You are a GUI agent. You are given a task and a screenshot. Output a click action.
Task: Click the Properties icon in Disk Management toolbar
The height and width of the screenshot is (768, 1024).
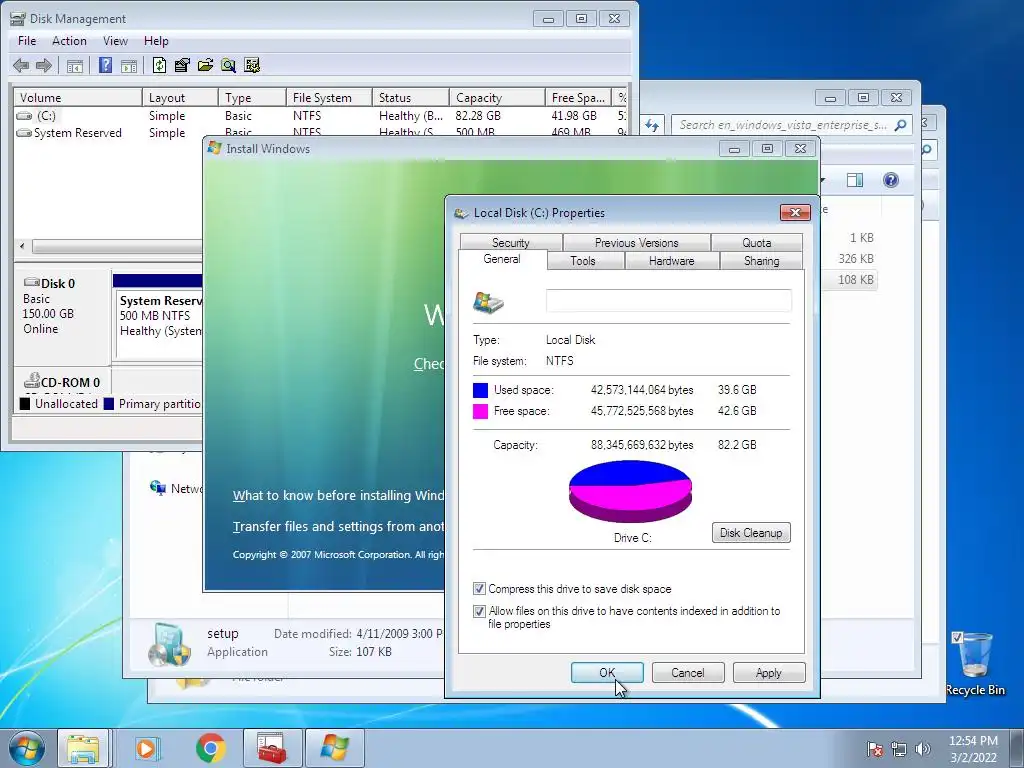click(x=182, y=65)
